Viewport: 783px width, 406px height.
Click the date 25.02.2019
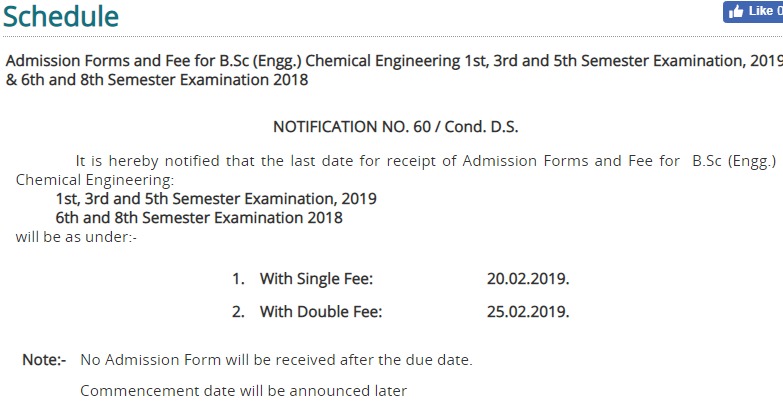point(528,312)
